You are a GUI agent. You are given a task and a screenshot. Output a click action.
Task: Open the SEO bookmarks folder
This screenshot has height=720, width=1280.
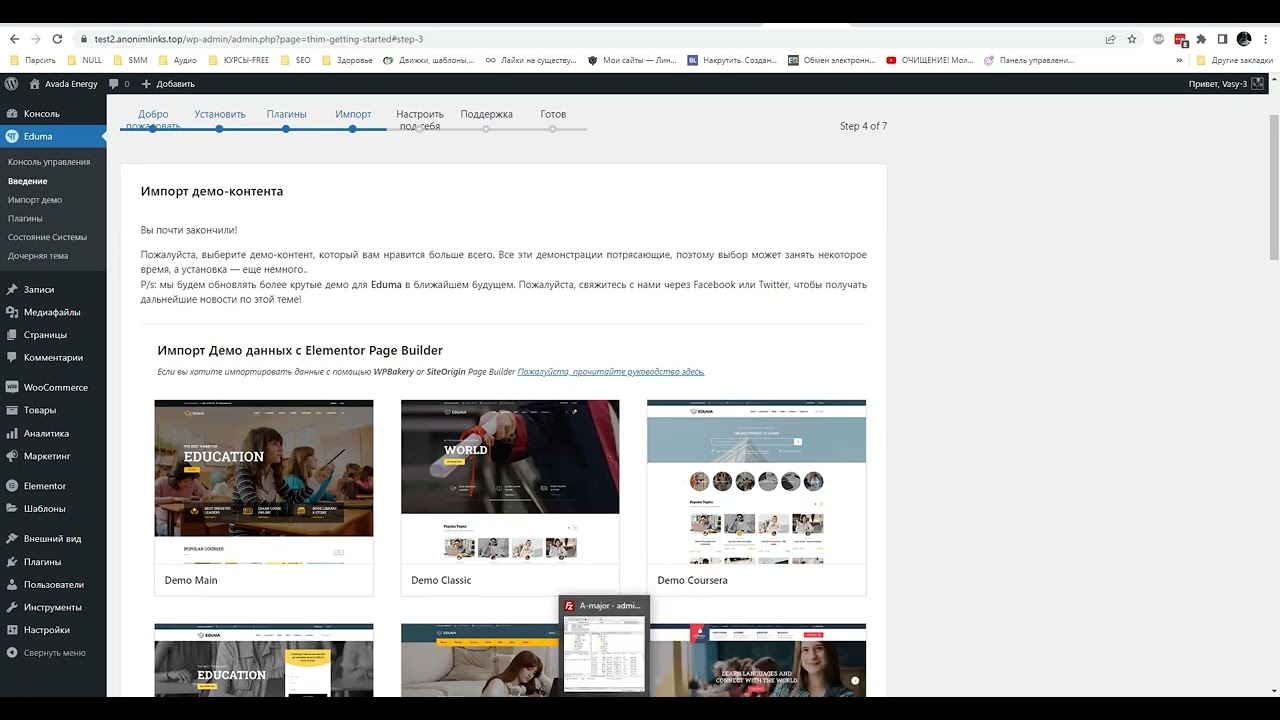(295, 60)
